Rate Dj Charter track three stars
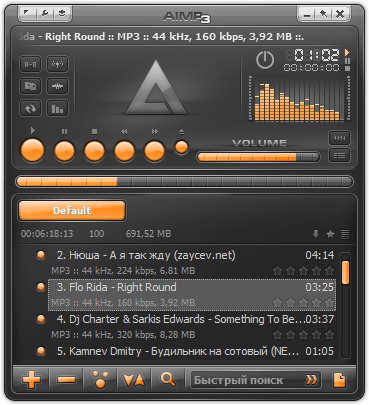Viewport: 369px width, 405px height. (x=303, y=334)
